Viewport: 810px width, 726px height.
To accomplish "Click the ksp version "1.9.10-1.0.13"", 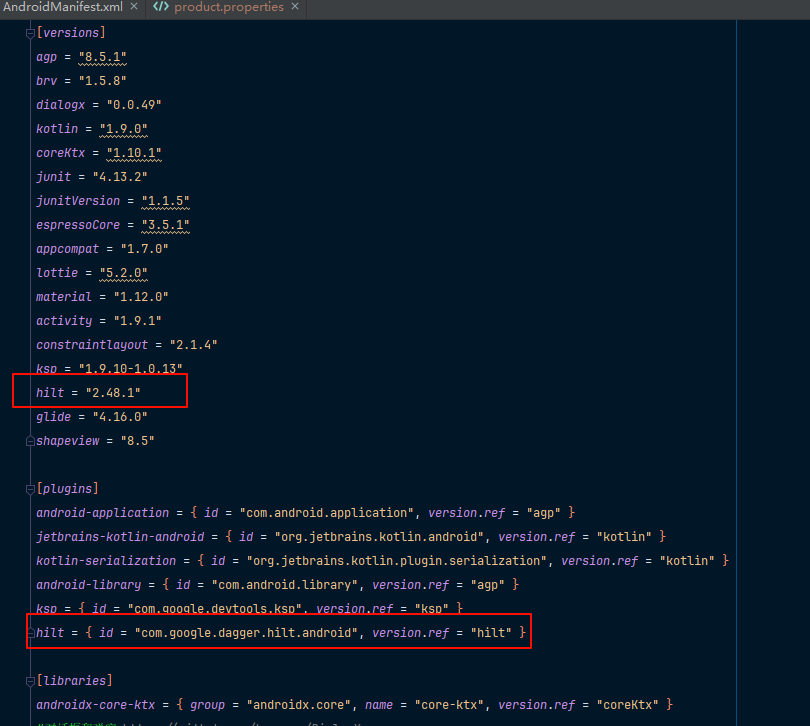I will pyautogui.click(x=130, y=368).
